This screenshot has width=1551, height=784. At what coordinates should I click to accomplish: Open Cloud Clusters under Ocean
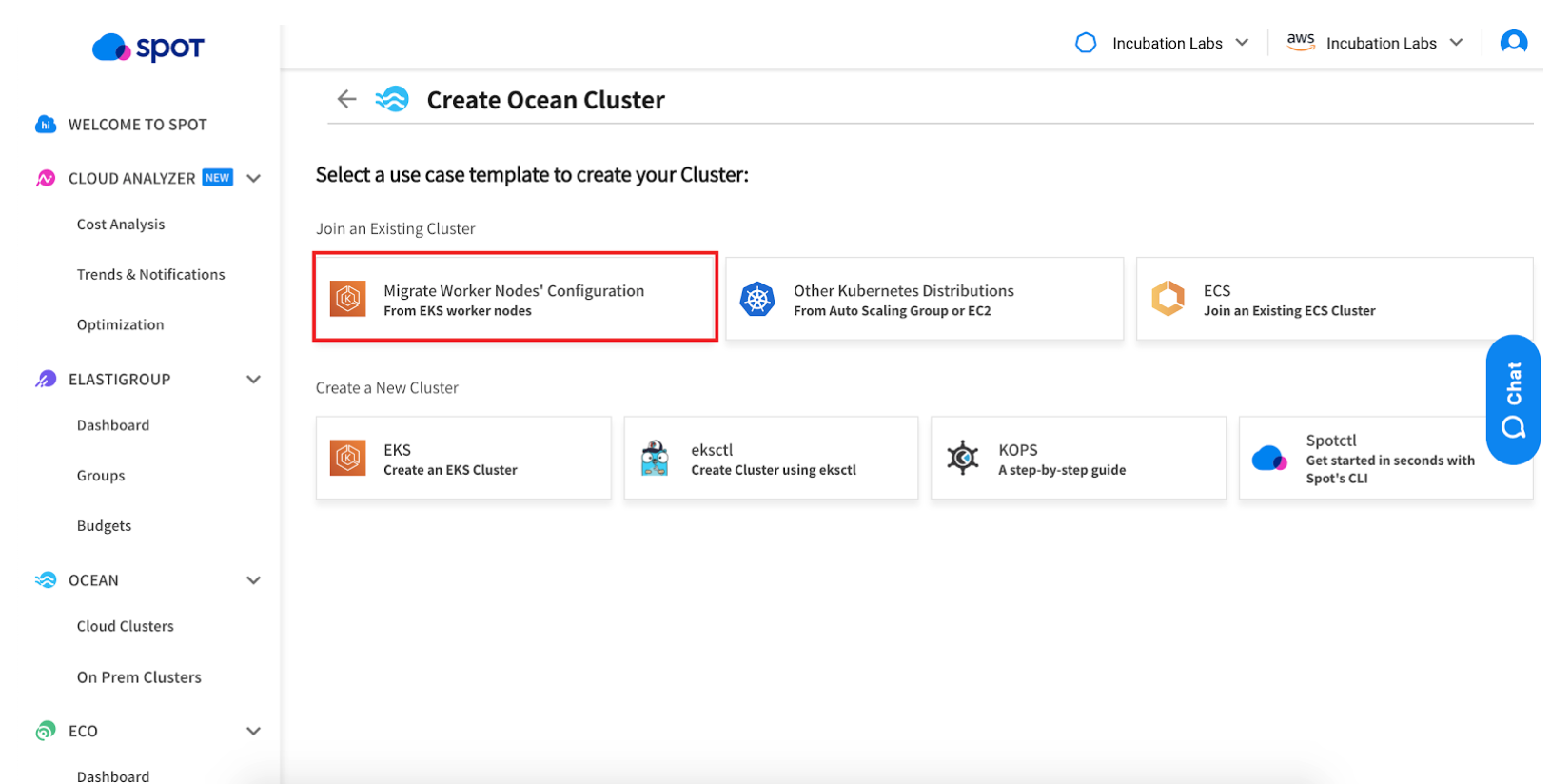126,626
